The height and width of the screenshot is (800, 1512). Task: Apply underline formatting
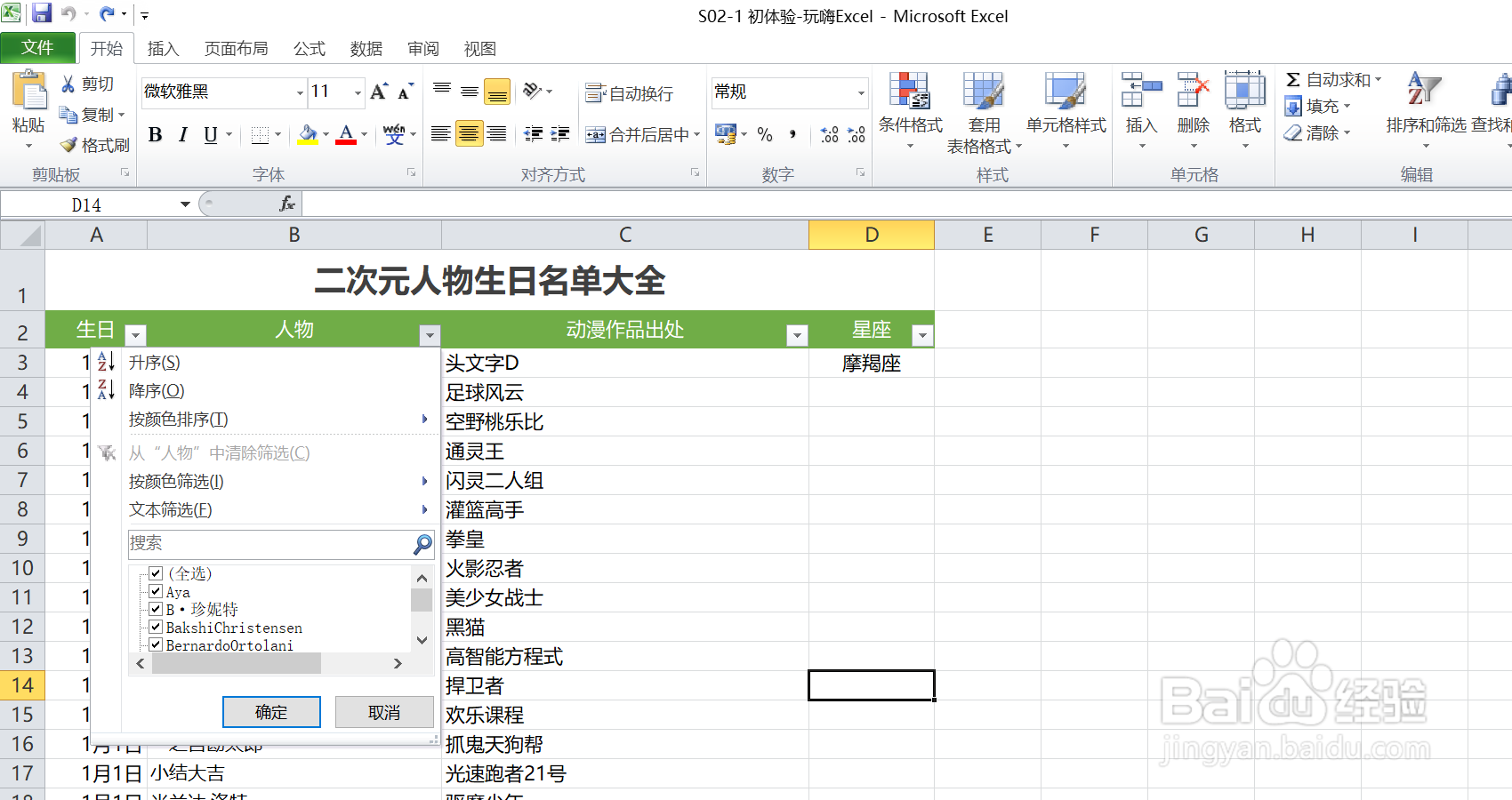pyautogui.click(x=211, y=134)
